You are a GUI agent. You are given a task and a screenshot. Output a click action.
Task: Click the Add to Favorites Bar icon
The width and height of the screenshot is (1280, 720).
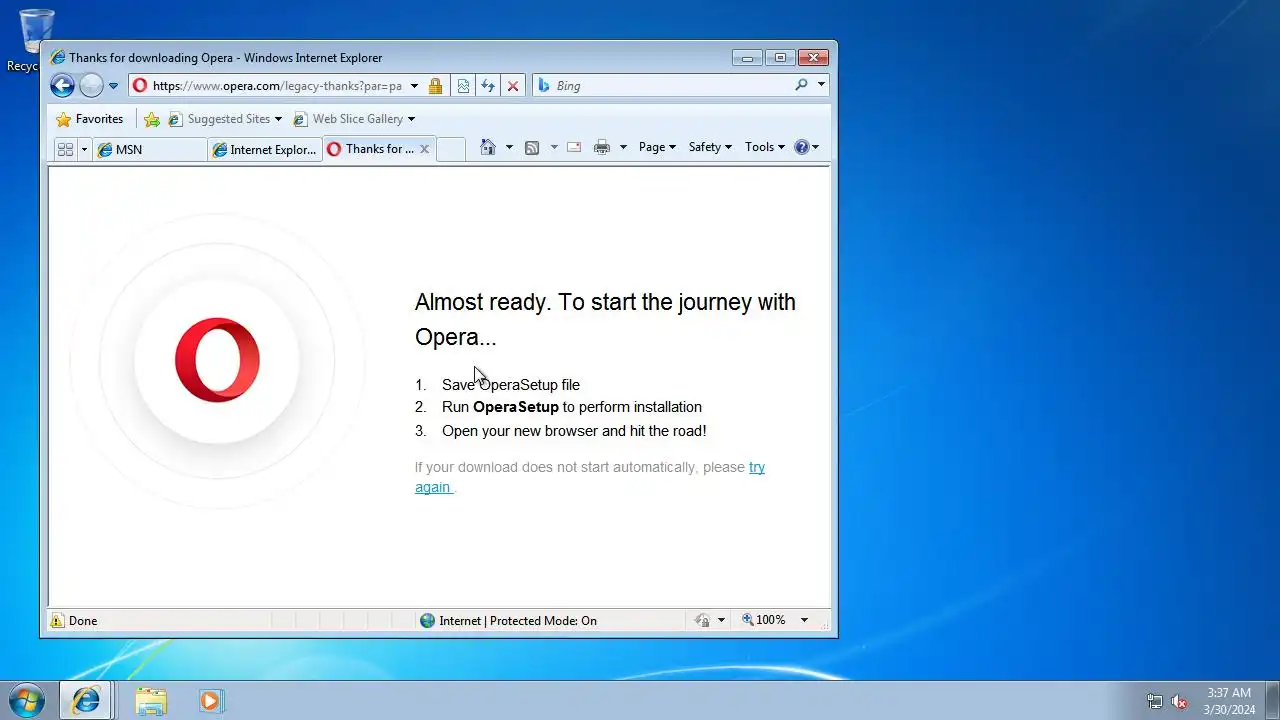point(152,119)
